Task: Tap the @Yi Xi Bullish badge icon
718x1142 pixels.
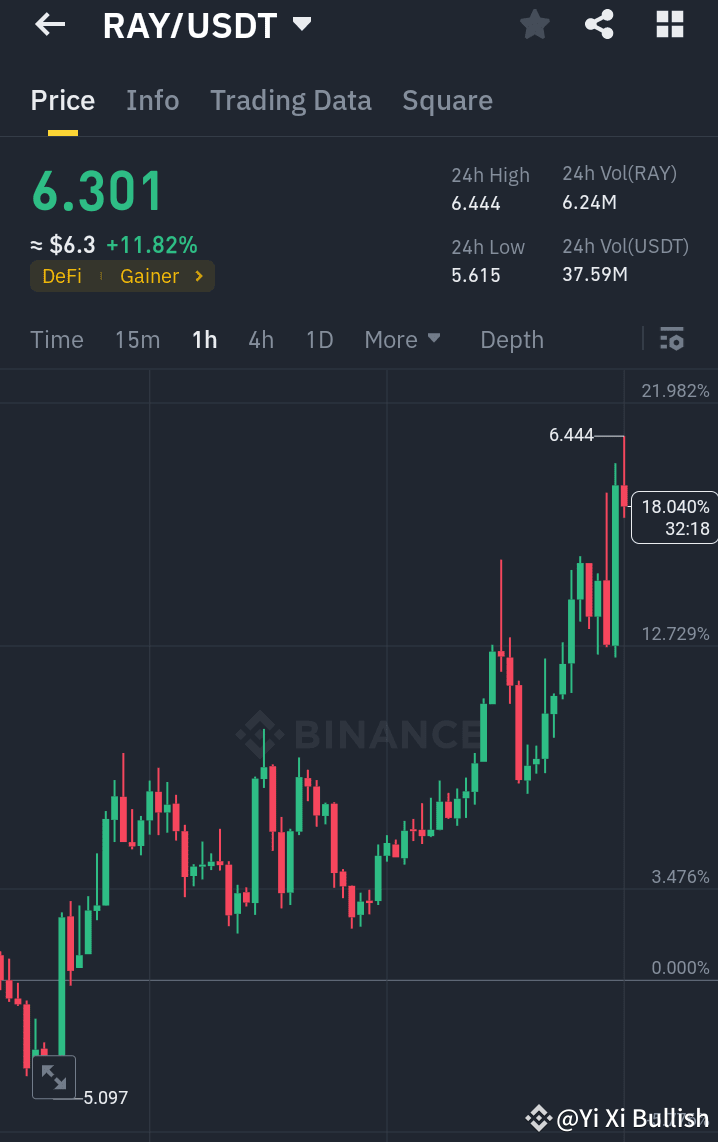Action: [539, 1118]
